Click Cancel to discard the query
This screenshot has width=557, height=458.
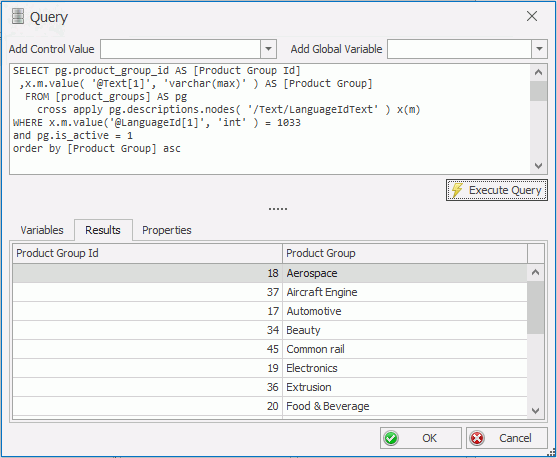(x=507, y=438)
